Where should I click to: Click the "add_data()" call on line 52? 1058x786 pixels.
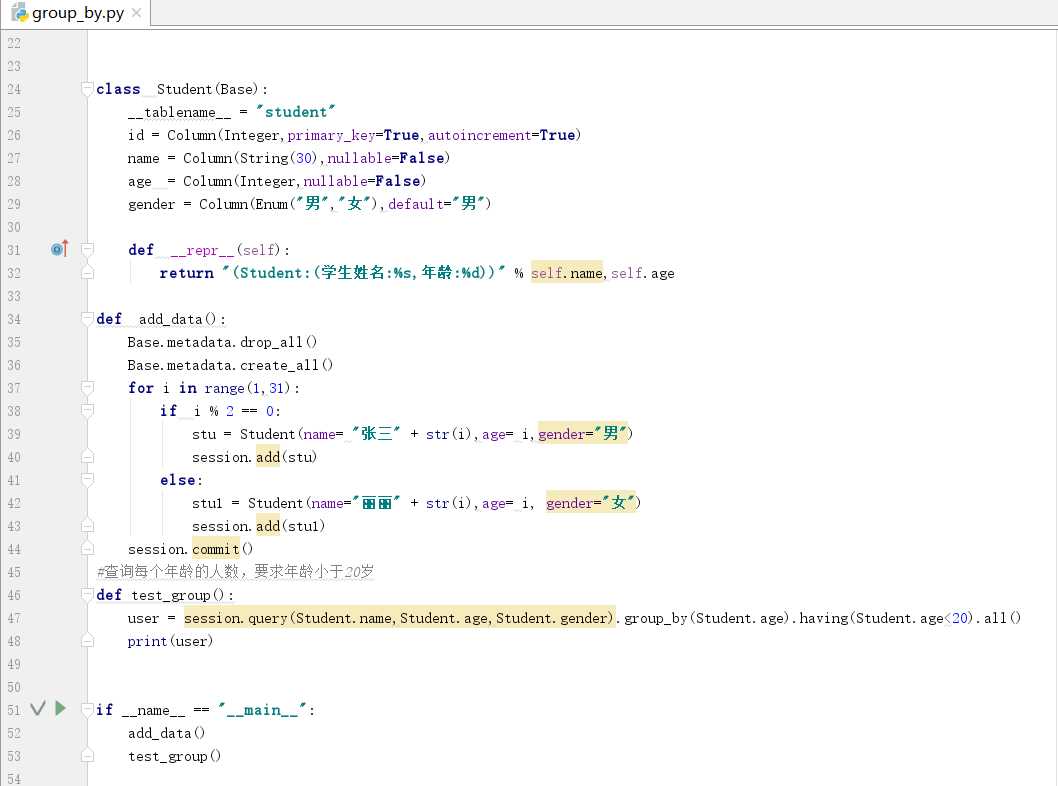tap(167, 733)
